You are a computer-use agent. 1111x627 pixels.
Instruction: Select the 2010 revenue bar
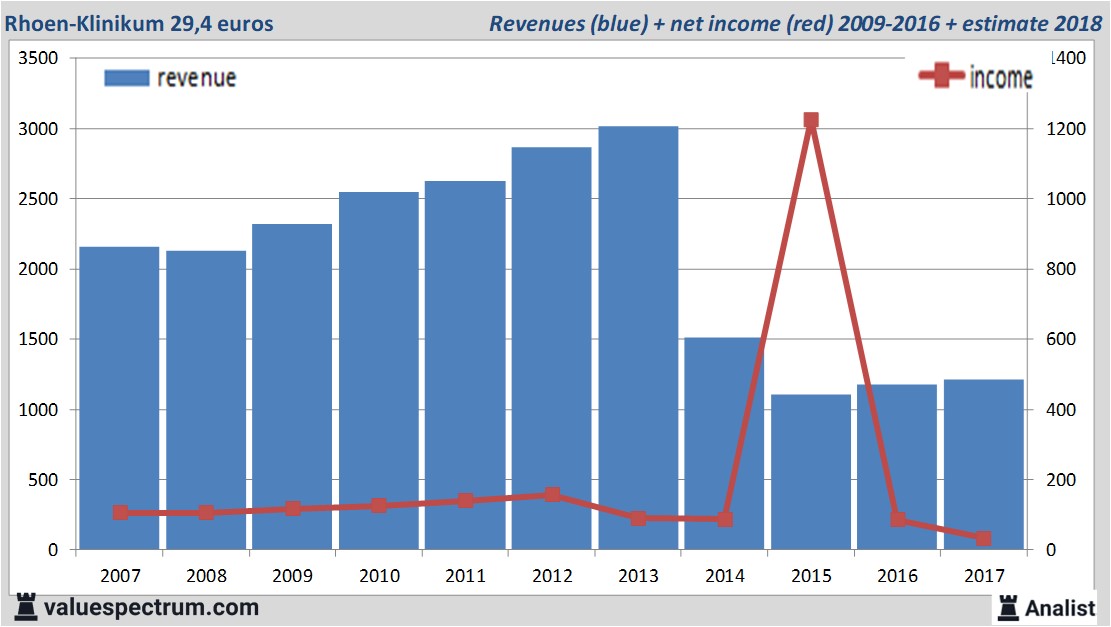(379, 371)
